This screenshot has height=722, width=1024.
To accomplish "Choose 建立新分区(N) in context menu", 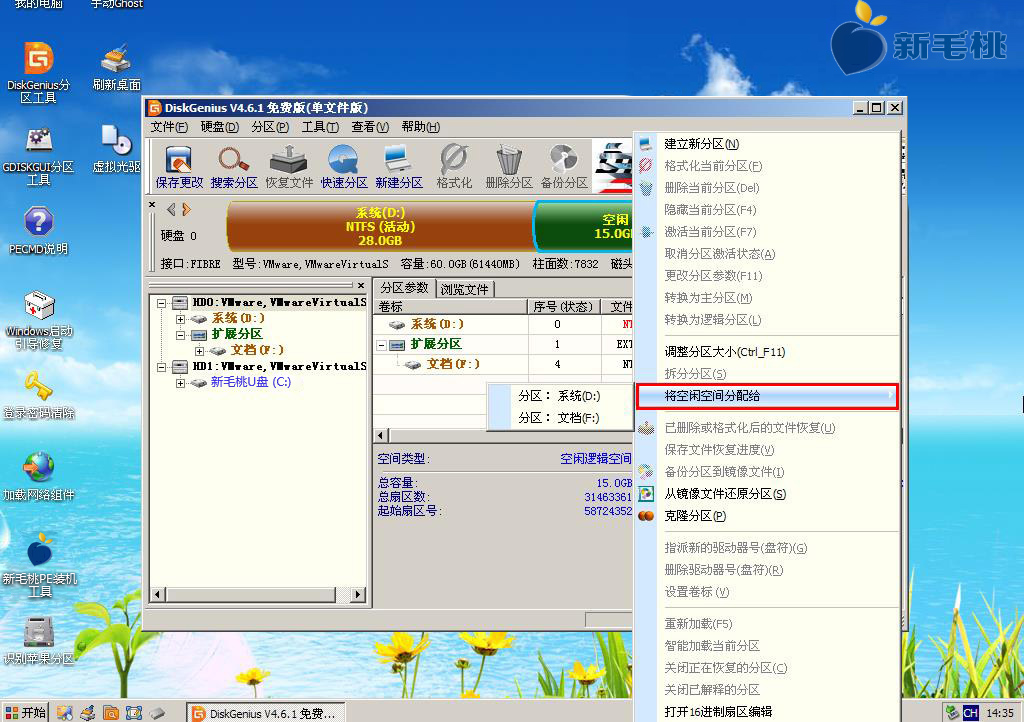I will [767, 144].
